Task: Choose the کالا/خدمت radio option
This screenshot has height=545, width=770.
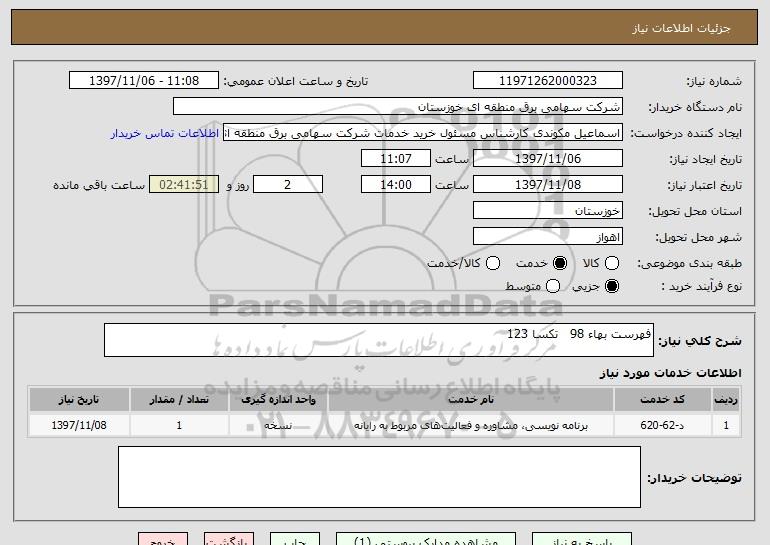Action: click(x=491, y=263)
